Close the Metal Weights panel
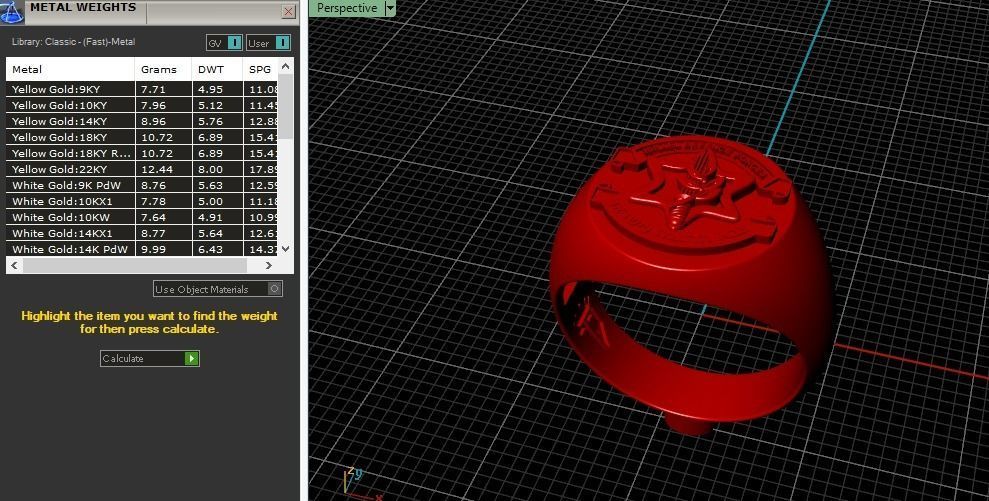Screen dimensions: 989x501 (x=288, y=11)
